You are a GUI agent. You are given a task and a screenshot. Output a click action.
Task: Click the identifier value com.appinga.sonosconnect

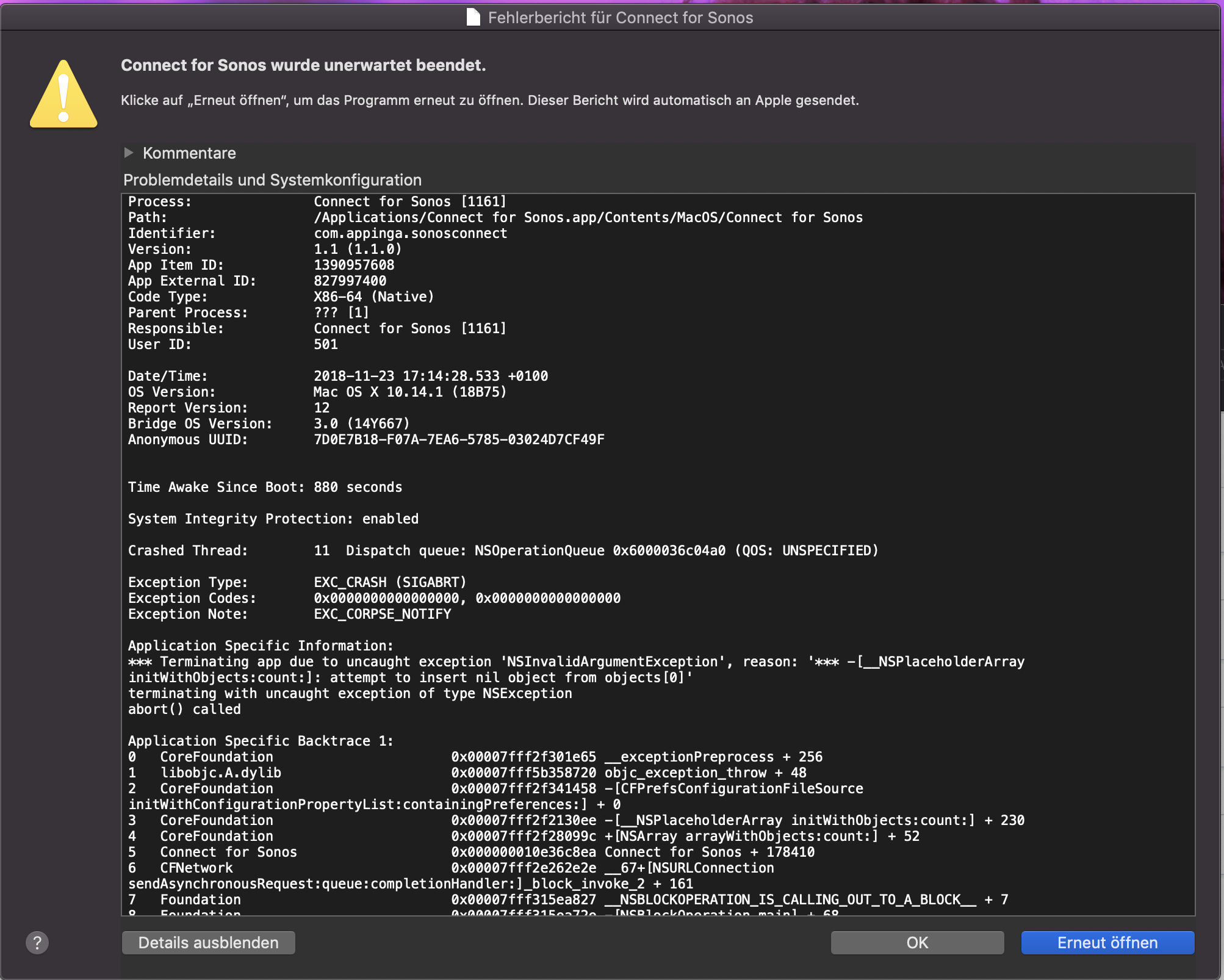[x=411, y=233]
